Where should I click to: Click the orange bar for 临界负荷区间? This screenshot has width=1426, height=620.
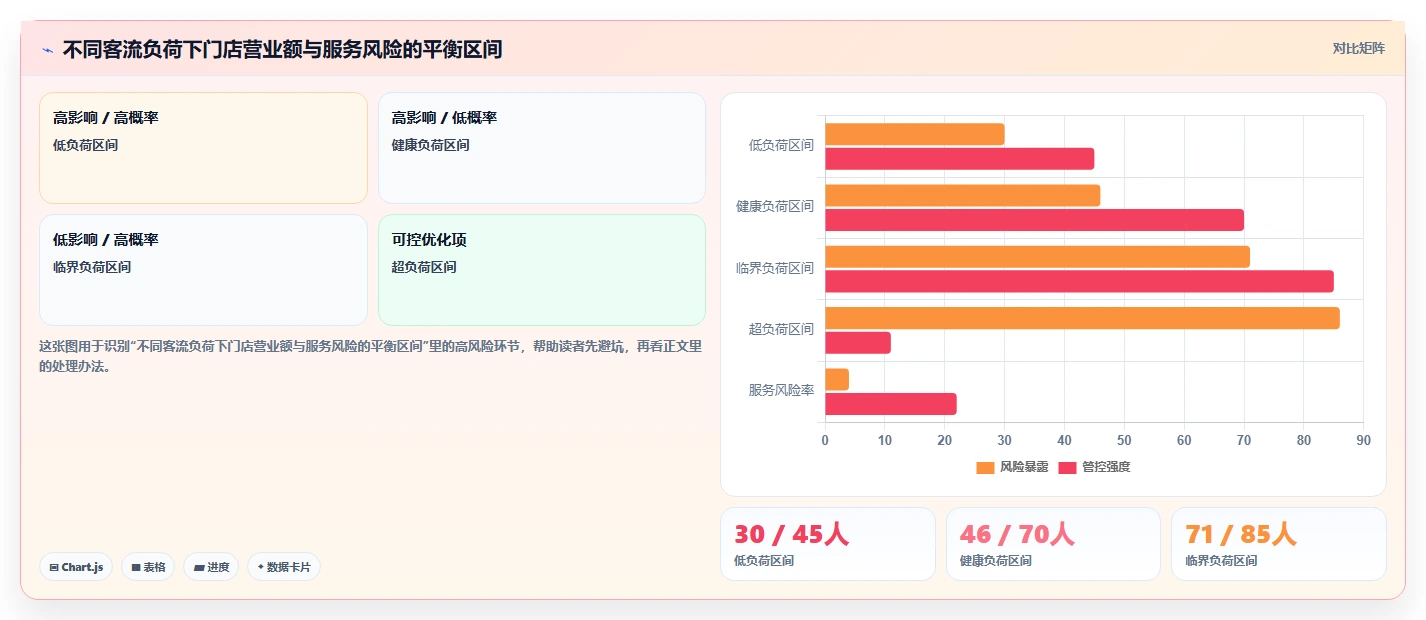1037,257
